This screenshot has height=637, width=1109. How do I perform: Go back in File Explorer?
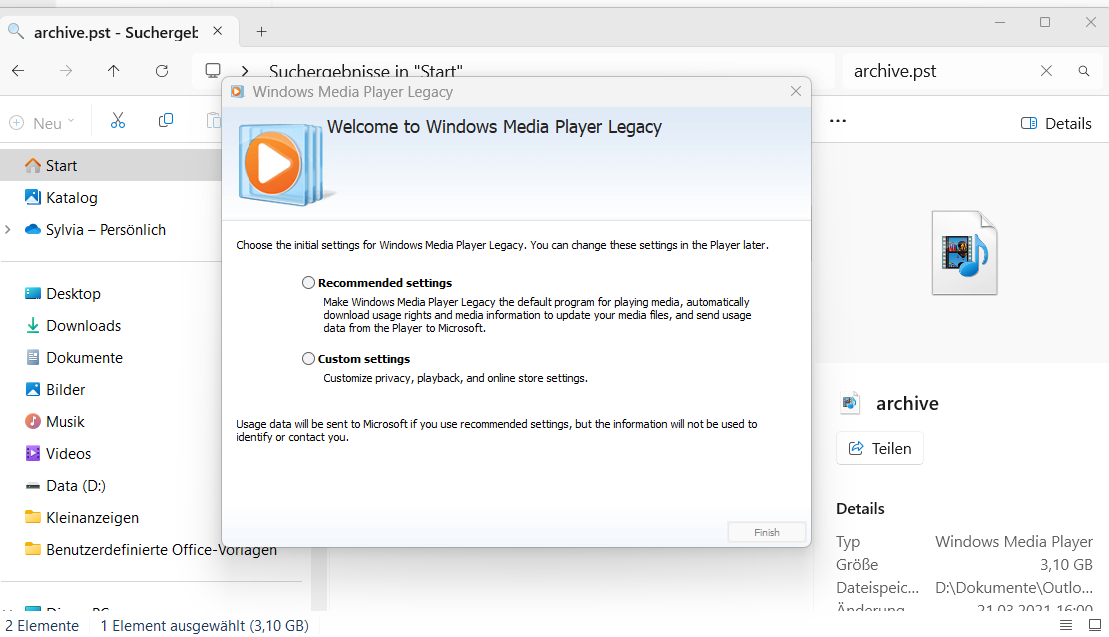(x=18, y=71)
